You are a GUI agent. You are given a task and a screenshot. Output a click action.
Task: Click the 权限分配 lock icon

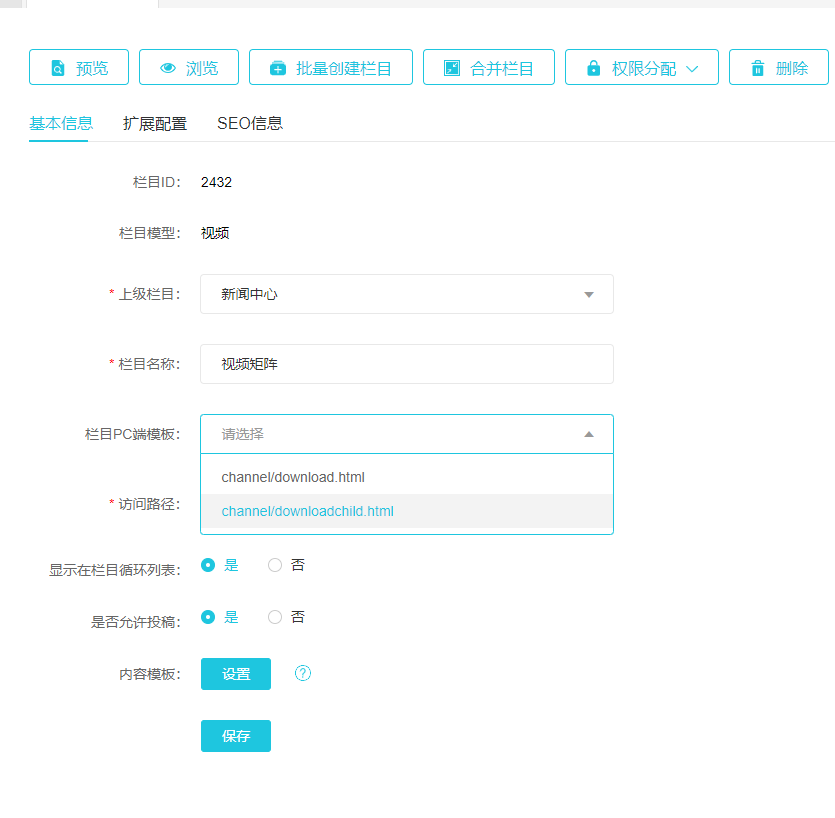click(594, 68)
